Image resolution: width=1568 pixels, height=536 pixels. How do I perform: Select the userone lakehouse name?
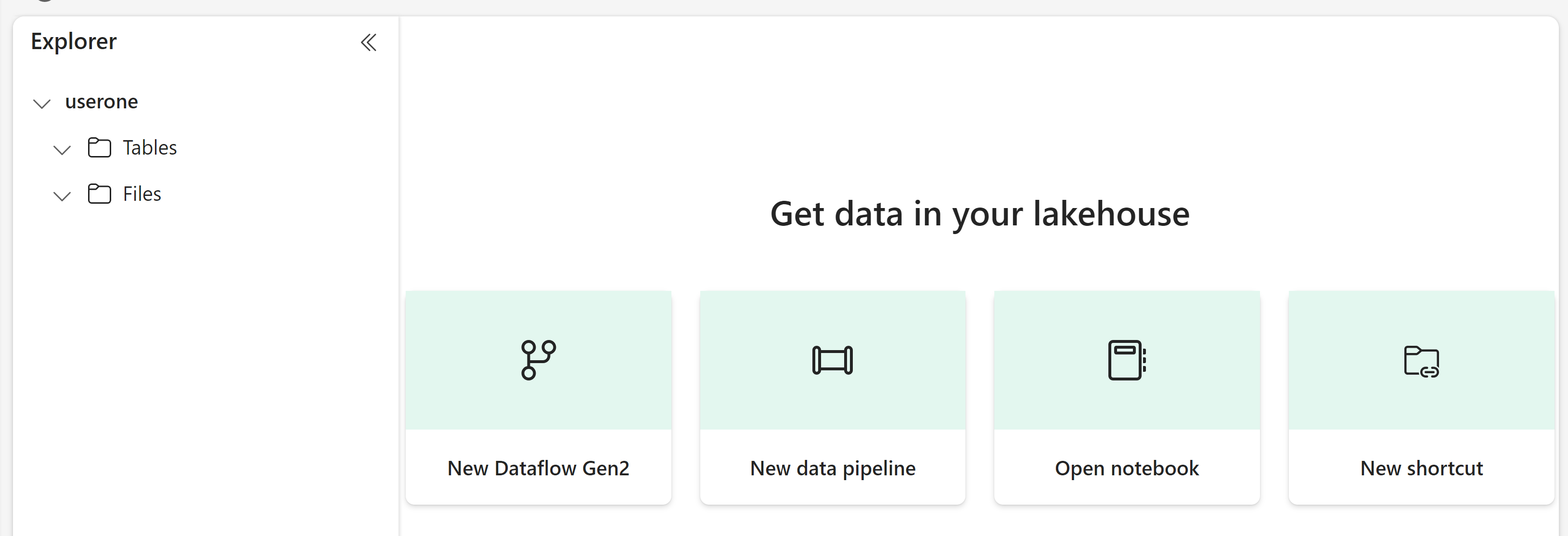click(x=102, y=101)
